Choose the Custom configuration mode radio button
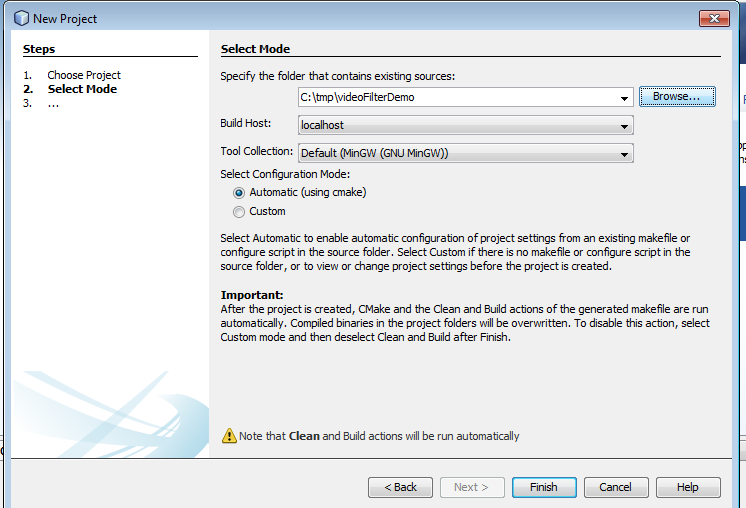 pos(239,211)
